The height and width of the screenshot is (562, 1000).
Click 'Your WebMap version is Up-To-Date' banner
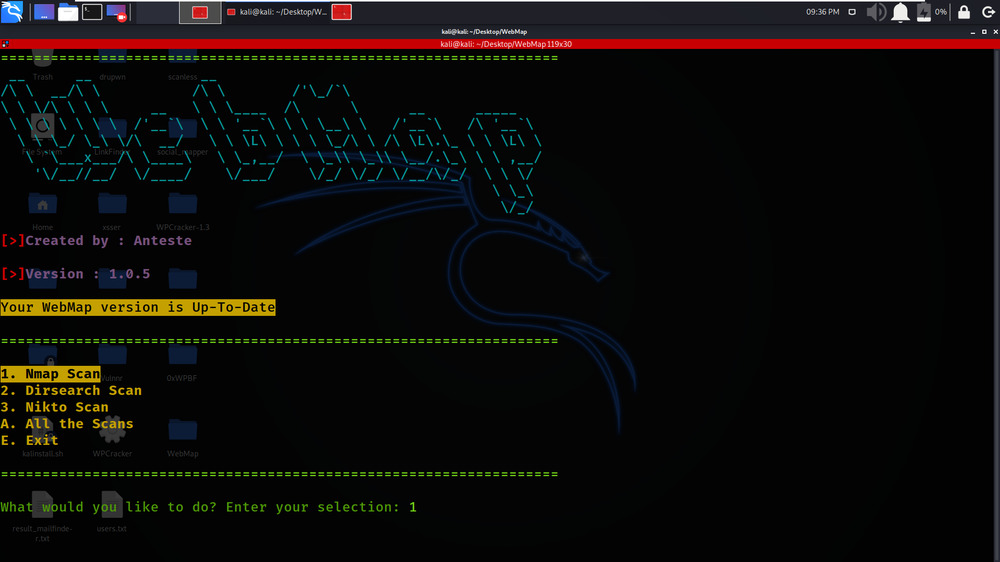[138, 307]
